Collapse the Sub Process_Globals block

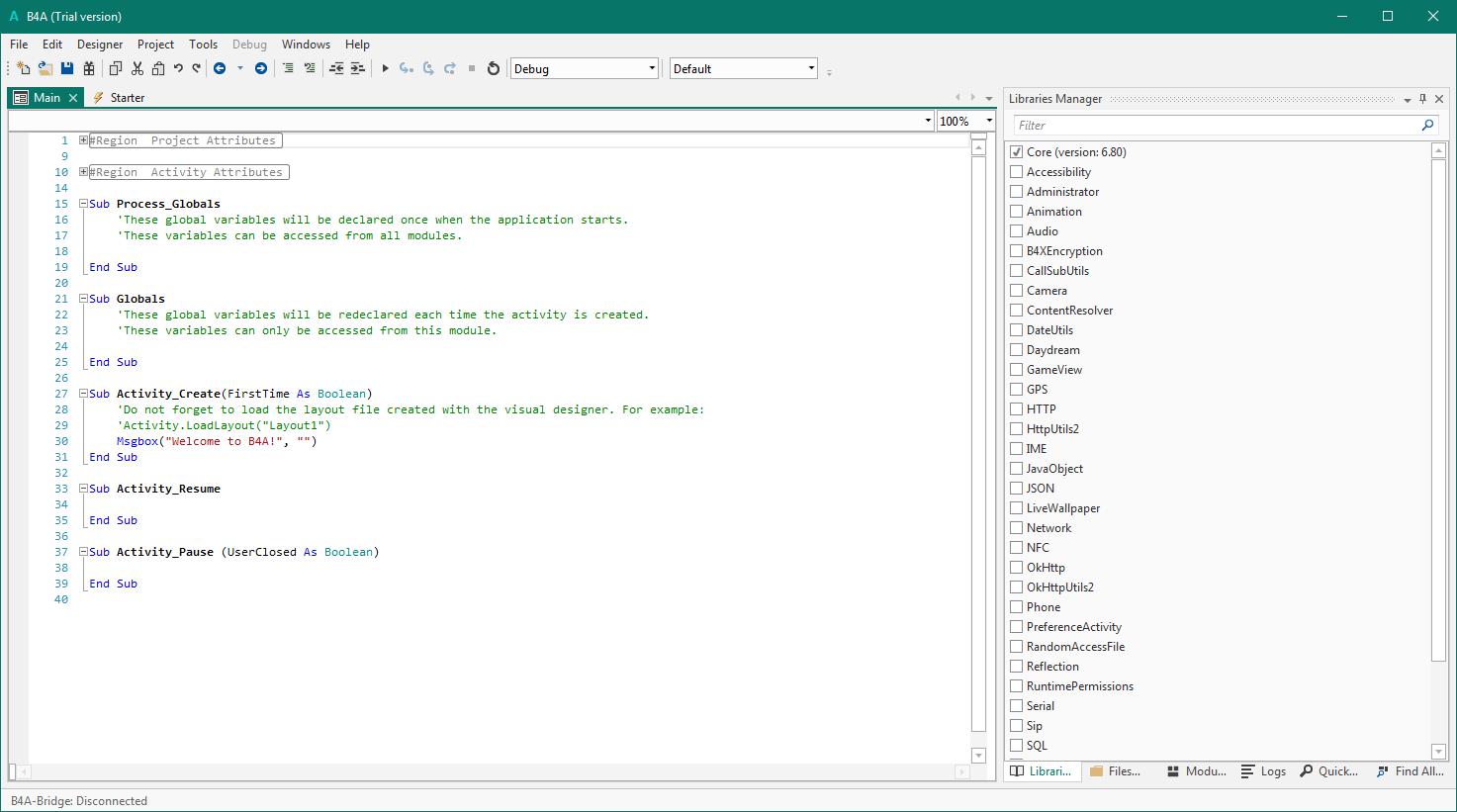click(x=84, y=204)
